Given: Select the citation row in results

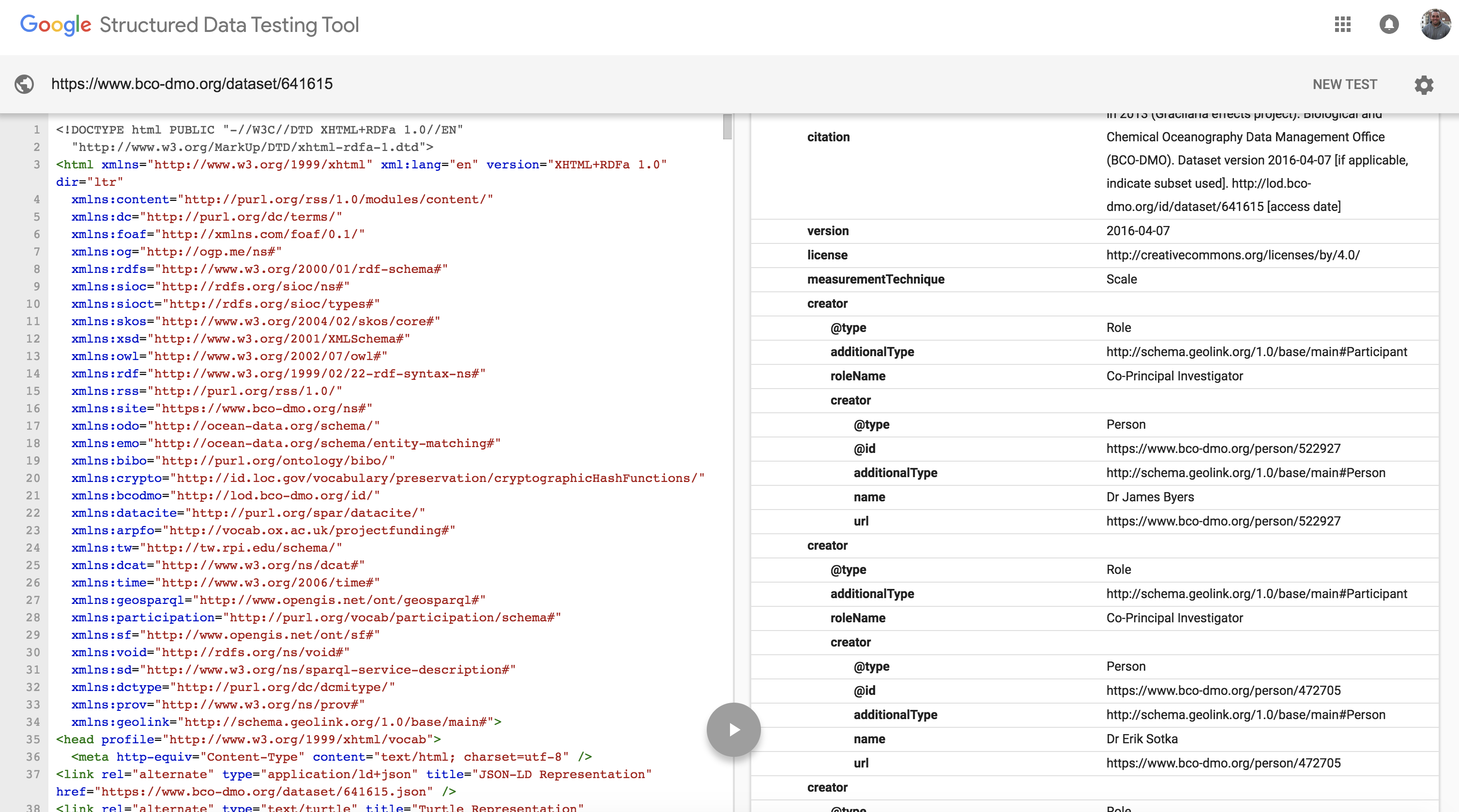Looking at the screenshot, I should point(828,137).
